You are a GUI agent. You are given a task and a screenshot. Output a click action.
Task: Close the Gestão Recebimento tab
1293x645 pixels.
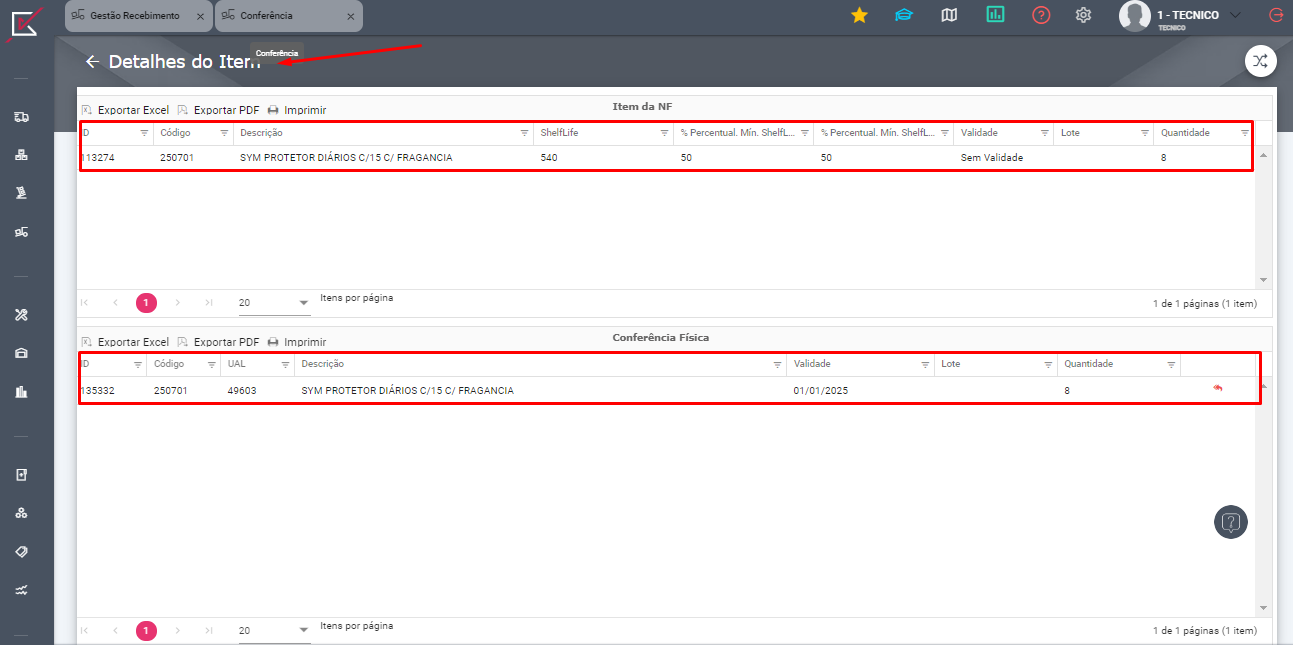click(201, 16)
